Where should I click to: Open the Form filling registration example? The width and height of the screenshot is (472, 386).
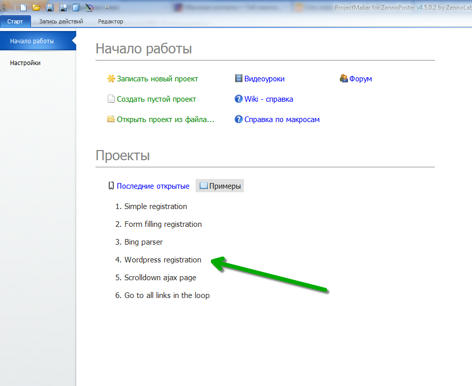[163, 224]
